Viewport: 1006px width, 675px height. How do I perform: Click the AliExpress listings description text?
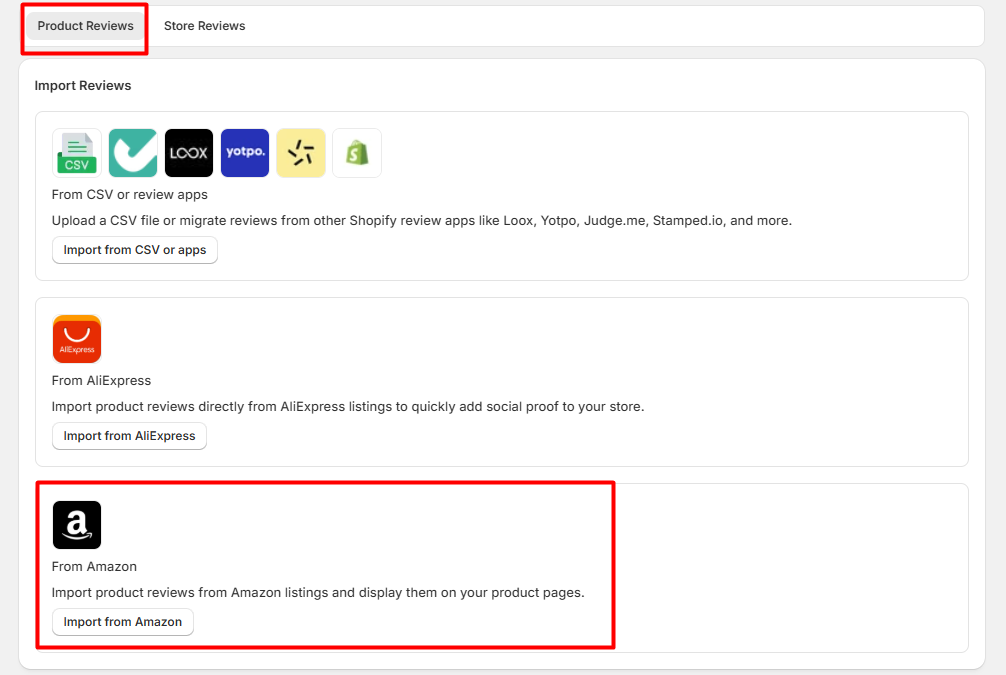click(348, 407)
